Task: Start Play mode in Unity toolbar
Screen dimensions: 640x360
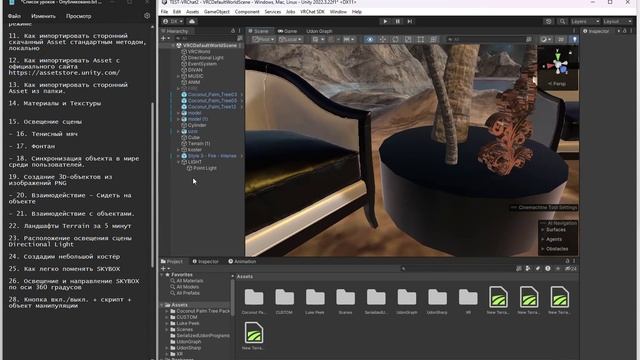Action: [385, 21]
